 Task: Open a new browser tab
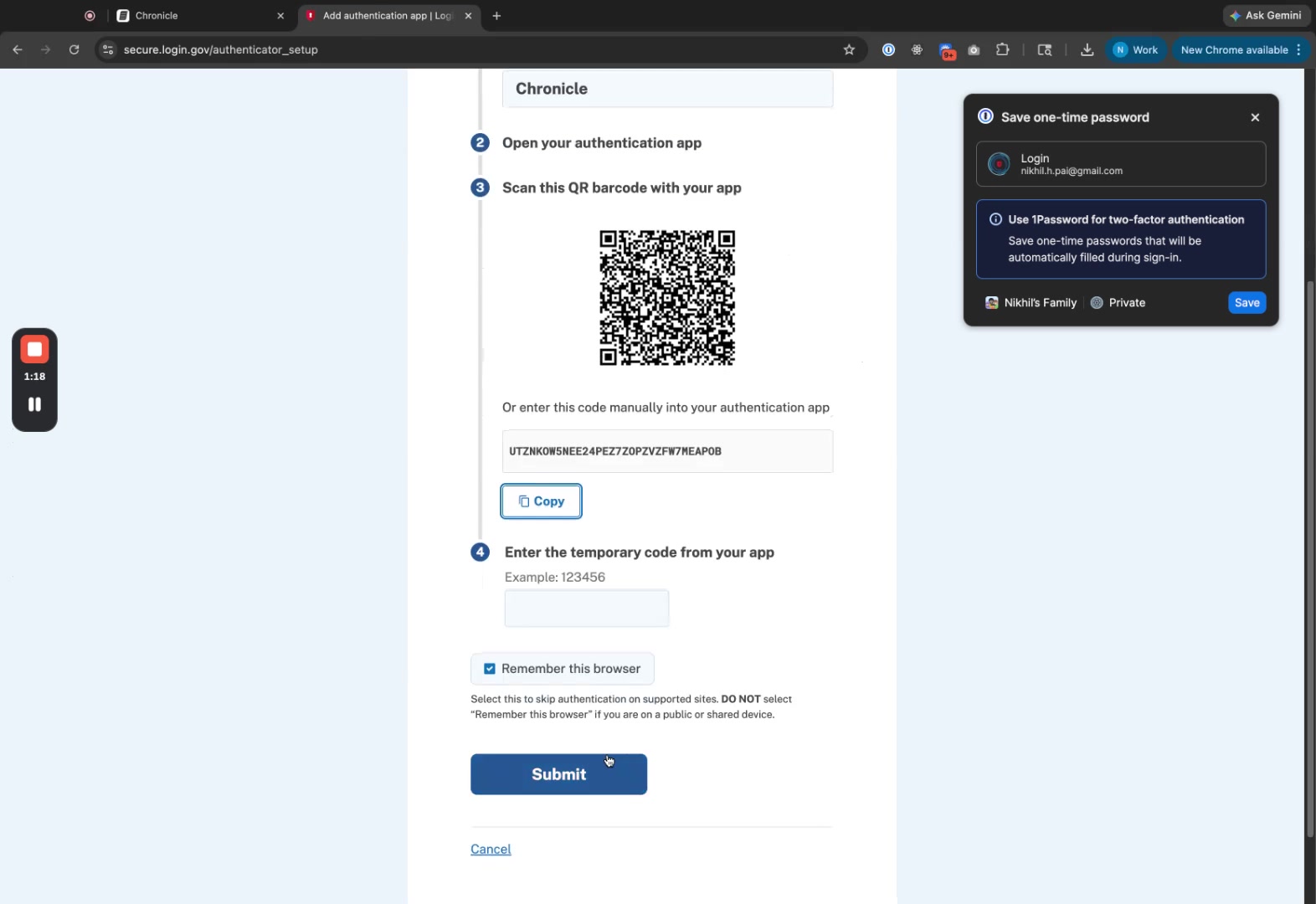pyautogui.click(x=496, y=15)
